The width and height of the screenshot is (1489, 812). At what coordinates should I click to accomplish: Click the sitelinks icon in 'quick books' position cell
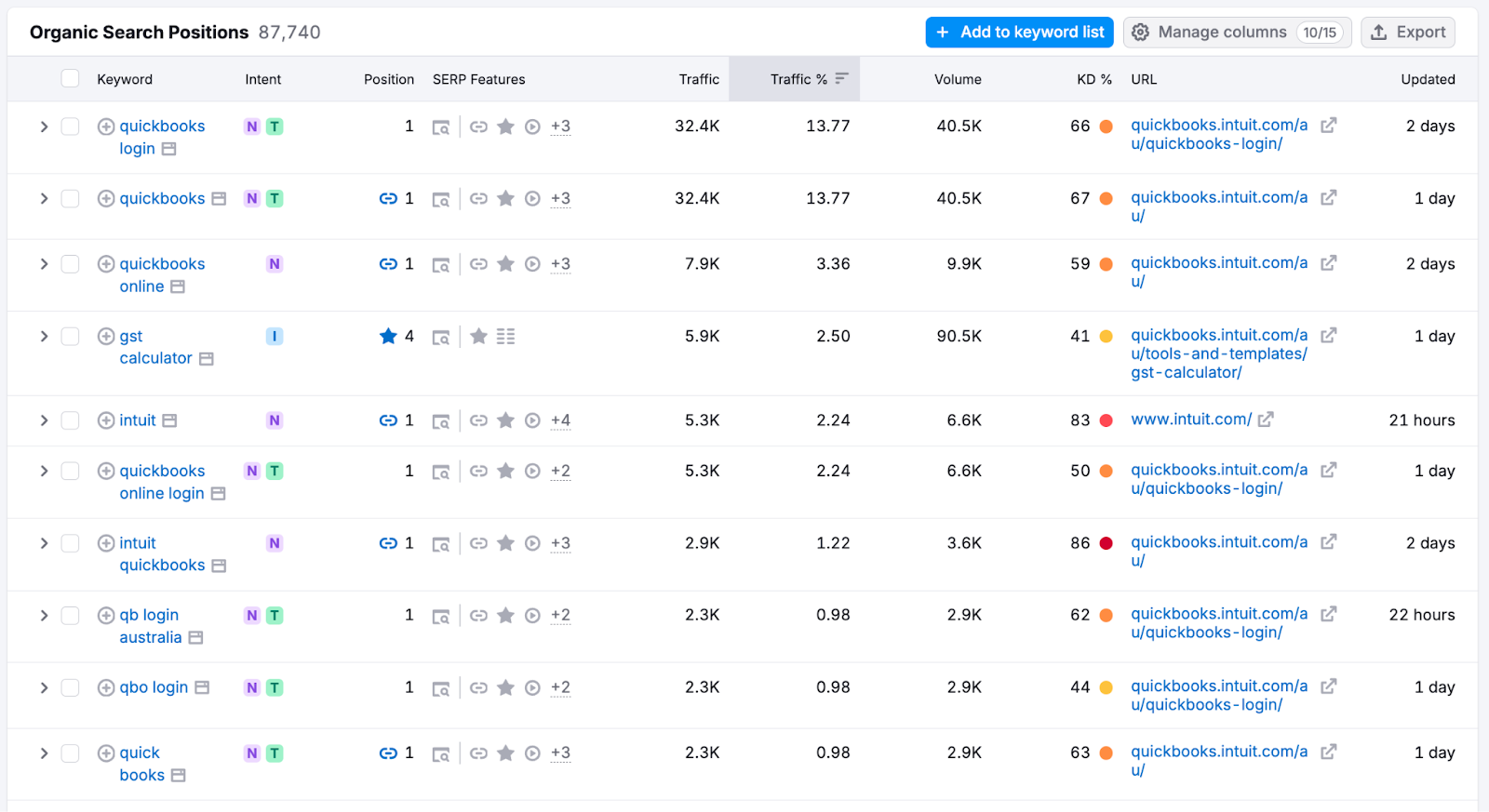(388, 753)
